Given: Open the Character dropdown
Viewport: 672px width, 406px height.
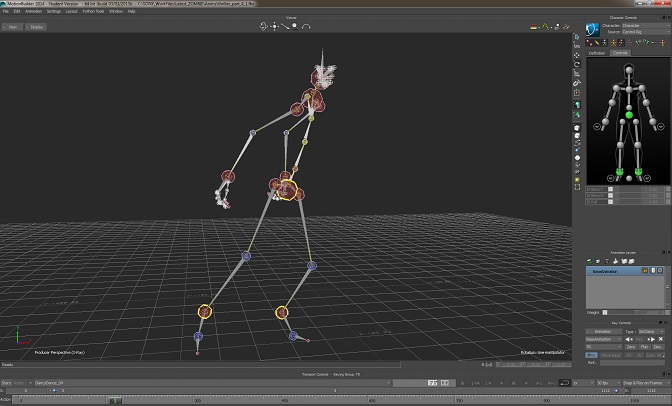Looking at the screenshot, I should click(646, 26).
